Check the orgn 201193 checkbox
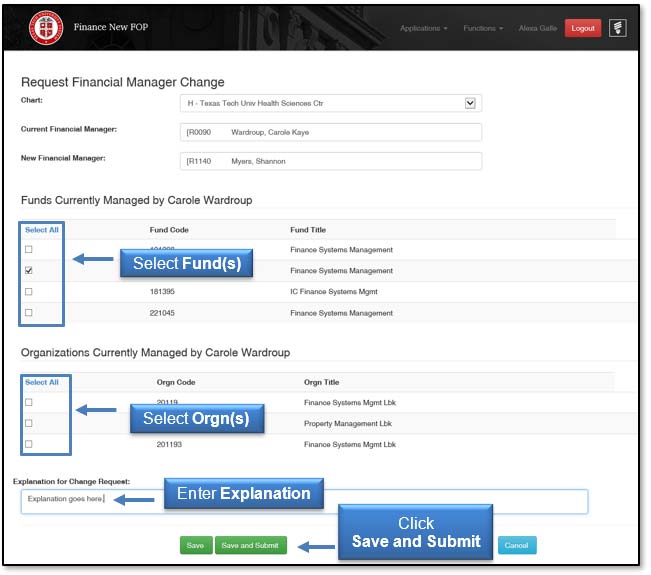This screenshot has width=651, height=575. pos(29,444)
